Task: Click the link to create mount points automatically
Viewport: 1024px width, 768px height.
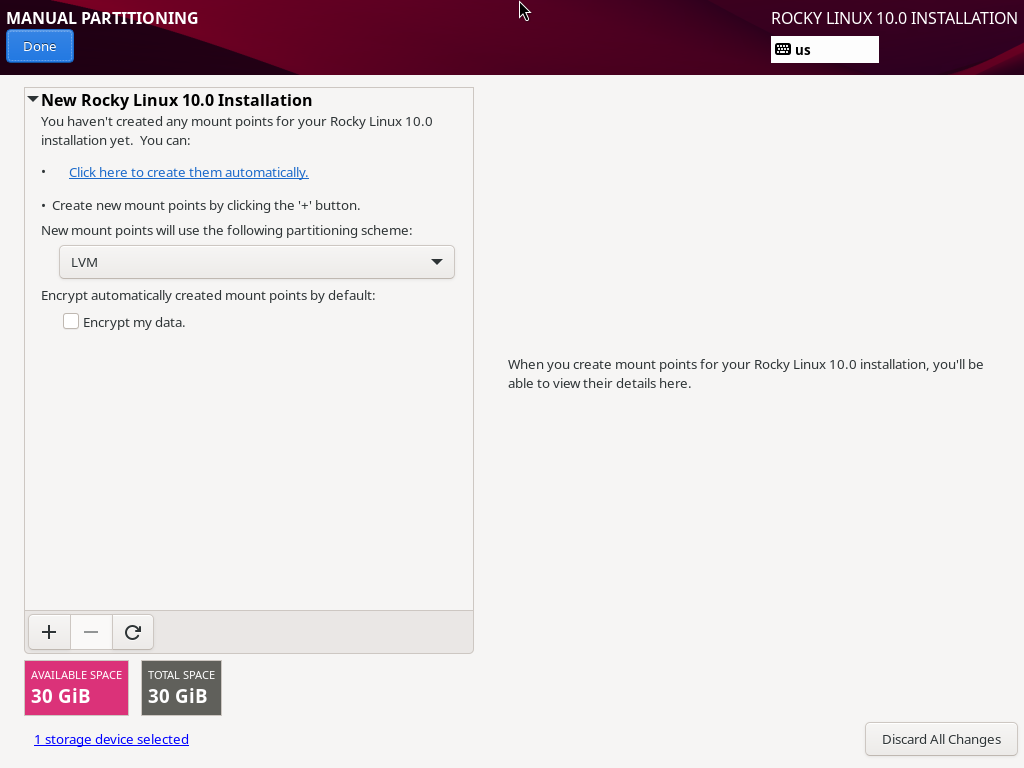Action: 188,172
